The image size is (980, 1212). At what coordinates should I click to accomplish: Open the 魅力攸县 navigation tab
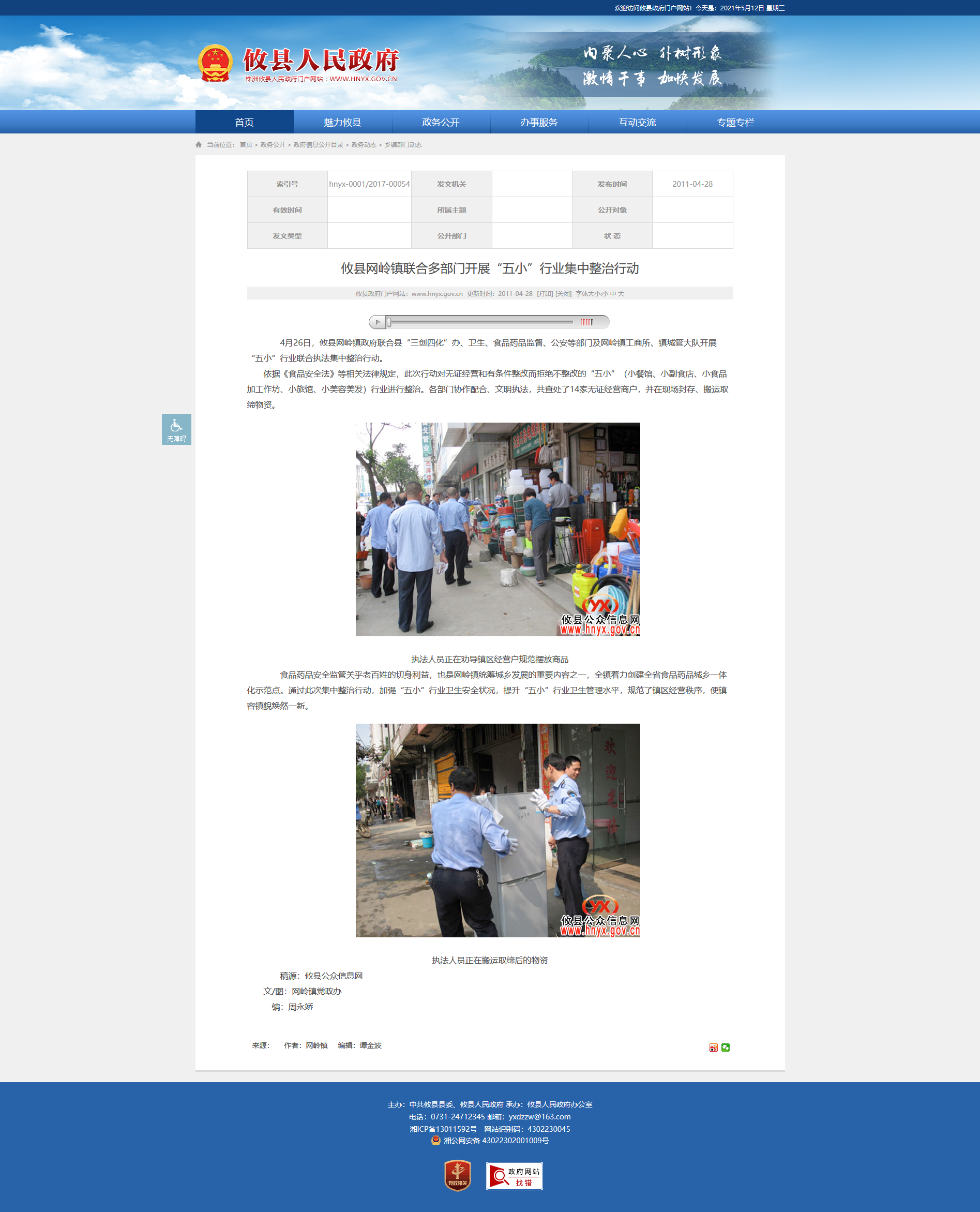tap(342, 123)
